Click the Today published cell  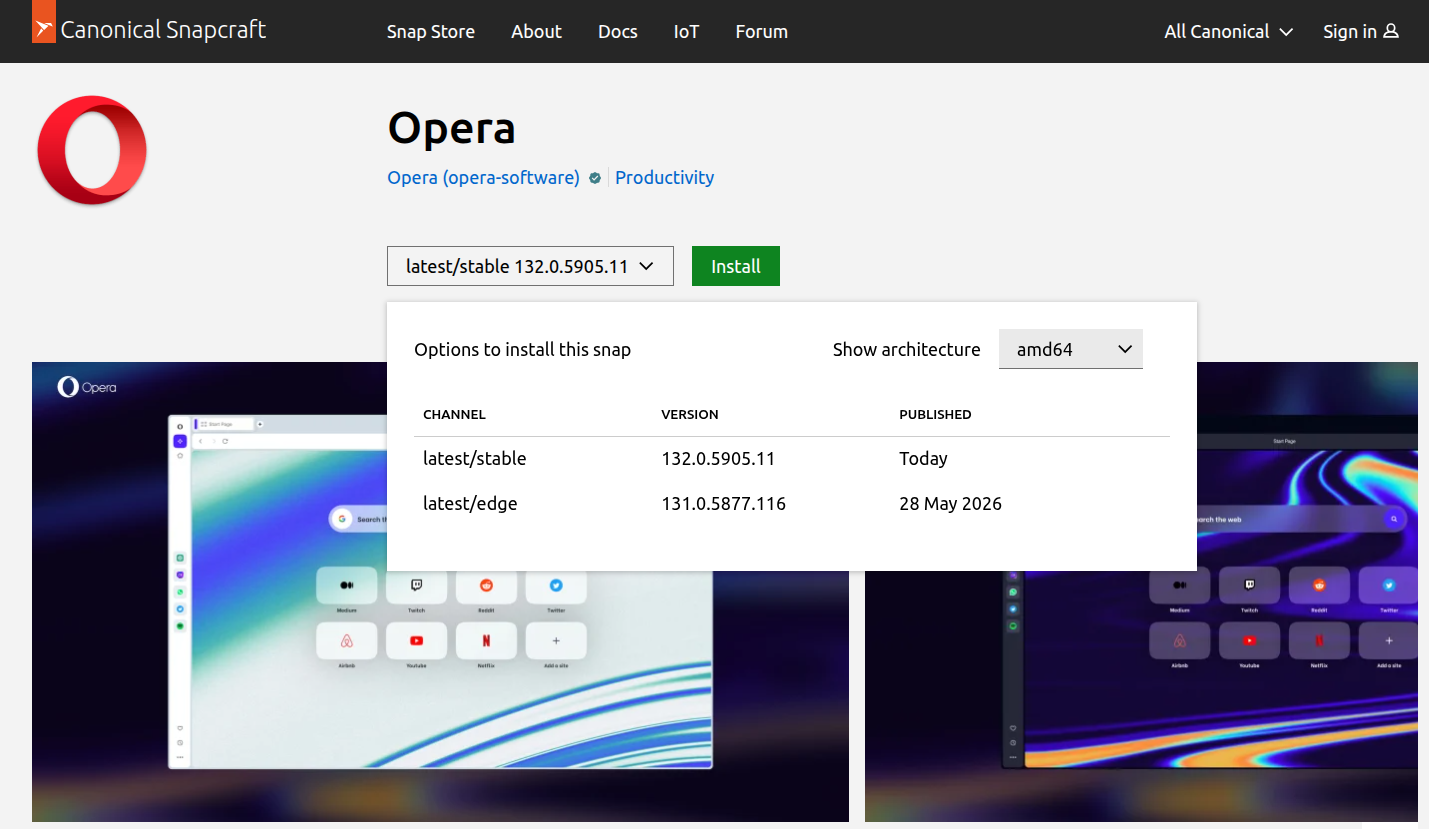pyautogui.click(x=923, y=459)
